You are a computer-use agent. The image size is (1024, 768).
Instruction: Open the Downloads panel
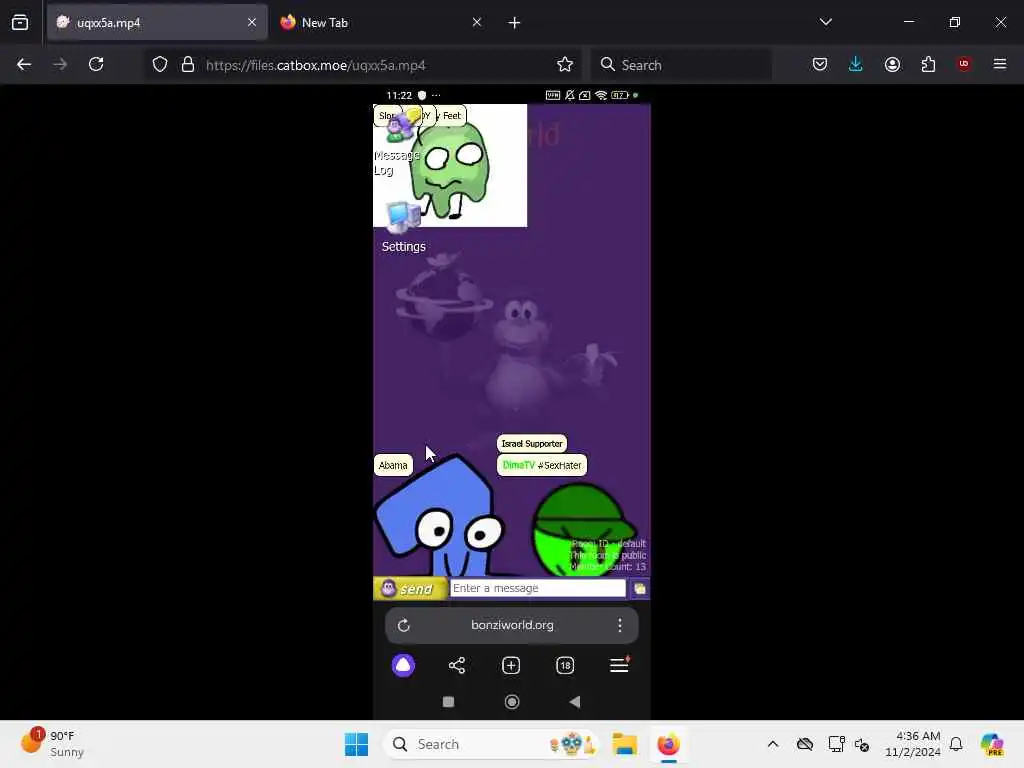[x=856, y=65]
